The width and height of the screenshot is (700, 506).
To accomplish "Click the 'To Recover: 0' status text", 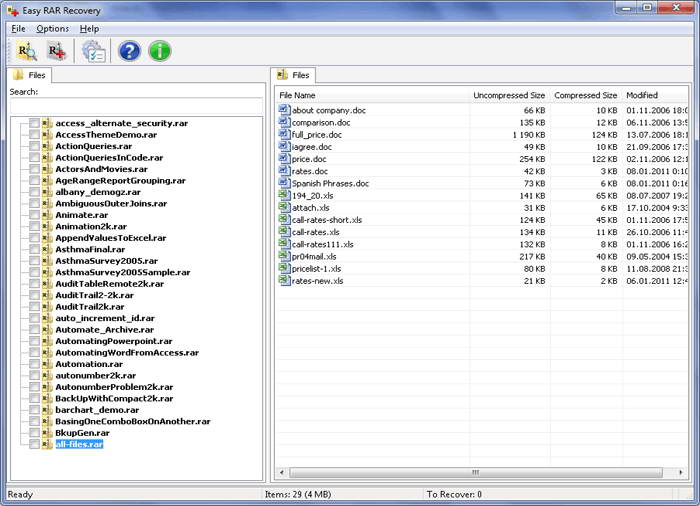I will [454, 494].
